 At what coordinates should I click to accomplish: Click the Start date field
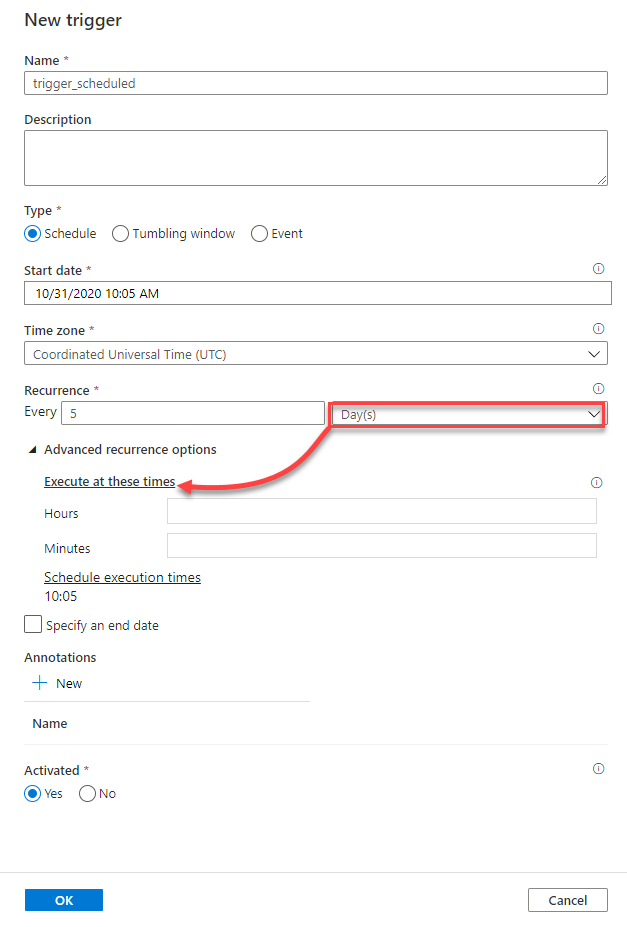(317, 293)
